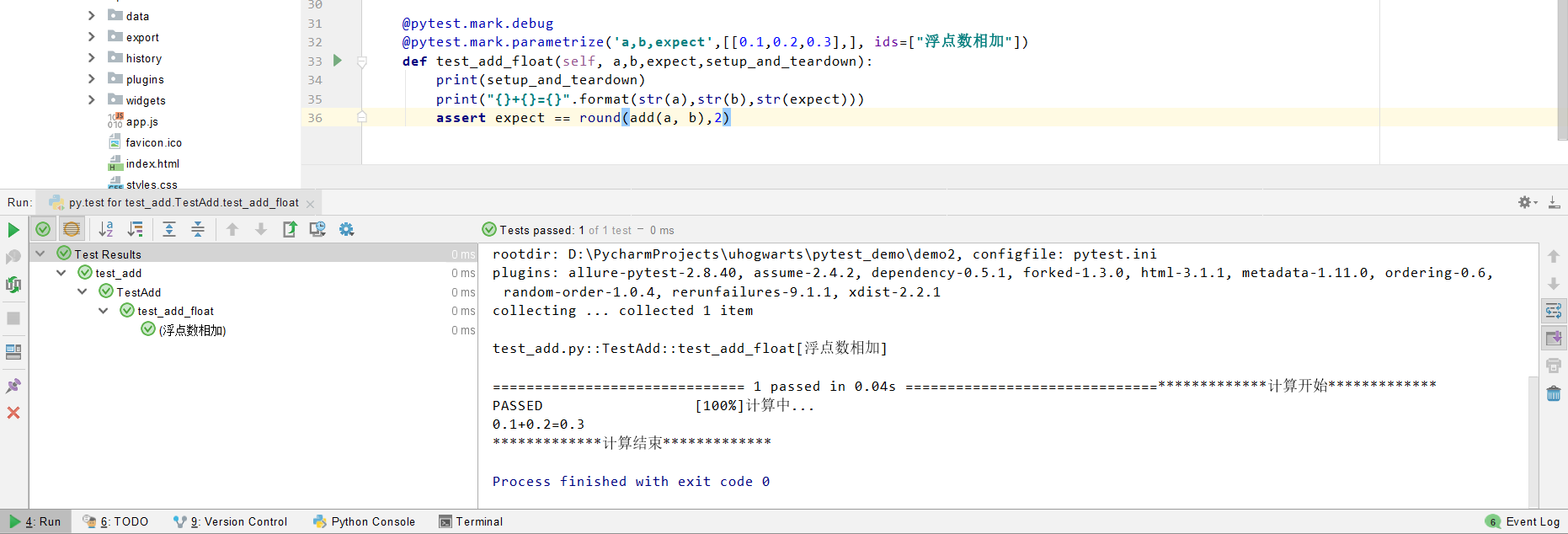
Task: Open the test history clock icon
Action: (x=317, y=229)
